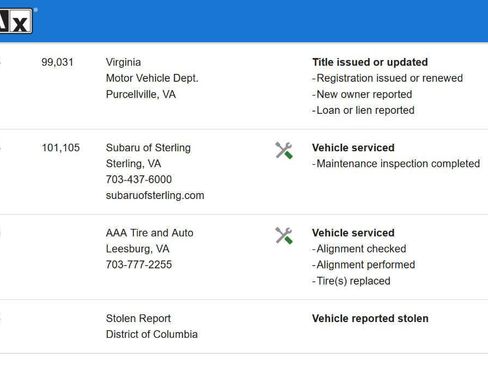488x366 pixels.
Task: Click New owner reported line
Action: pos(362,94)
